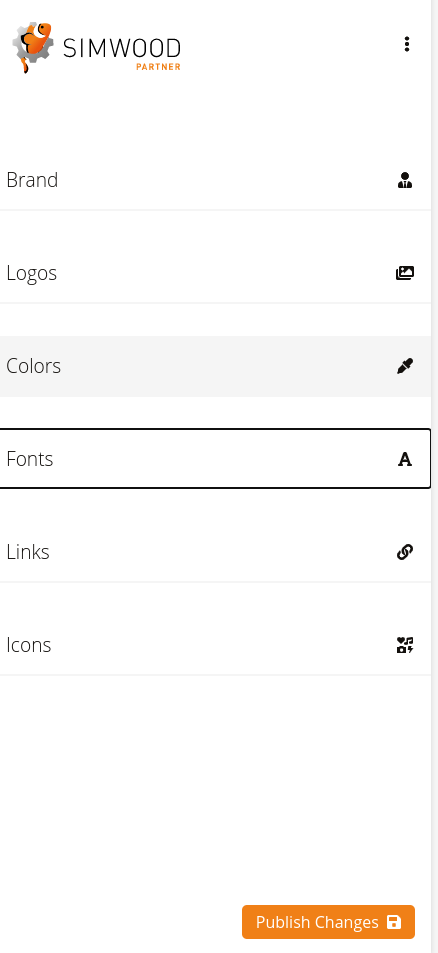Expand the Brand section
Viewport: 438px width, 953px height.
[x=215, y=181]
